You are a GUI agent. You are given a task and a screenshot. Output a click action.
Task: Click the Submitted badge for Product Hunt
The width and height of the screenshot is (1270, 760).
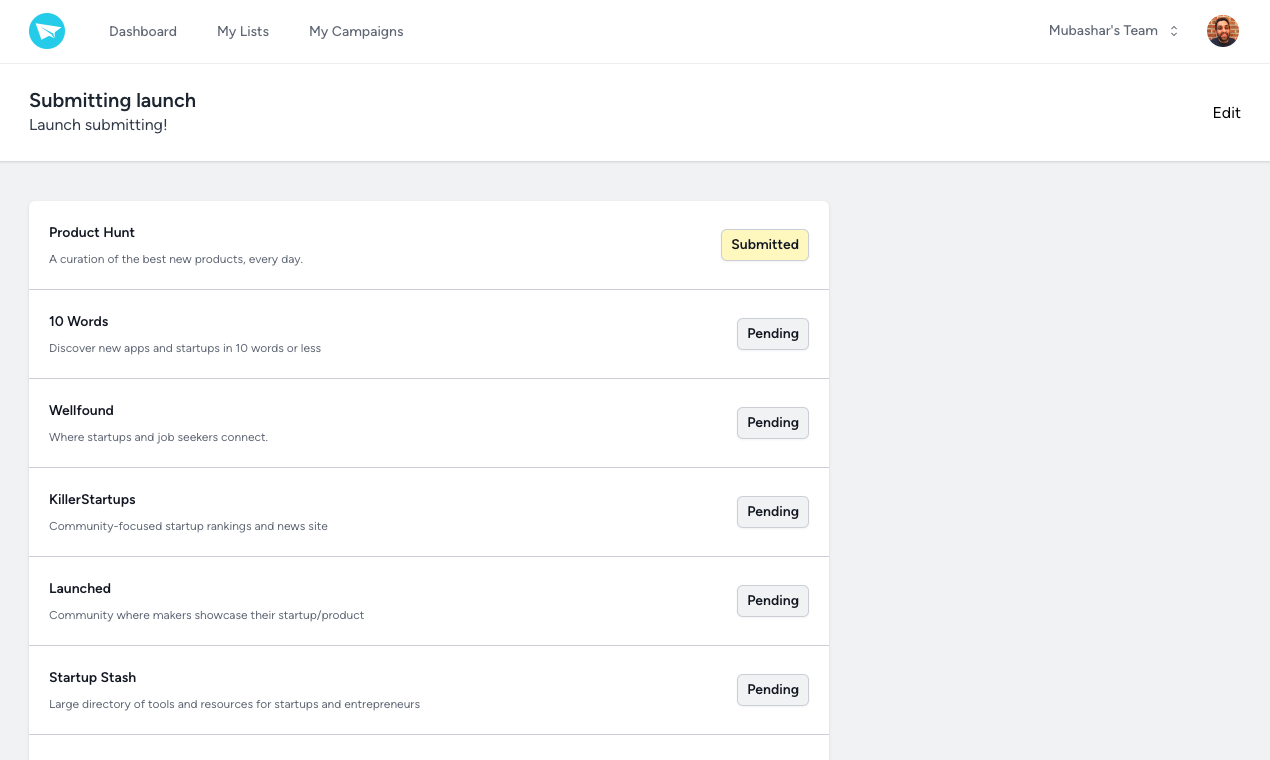click(765, 245)
